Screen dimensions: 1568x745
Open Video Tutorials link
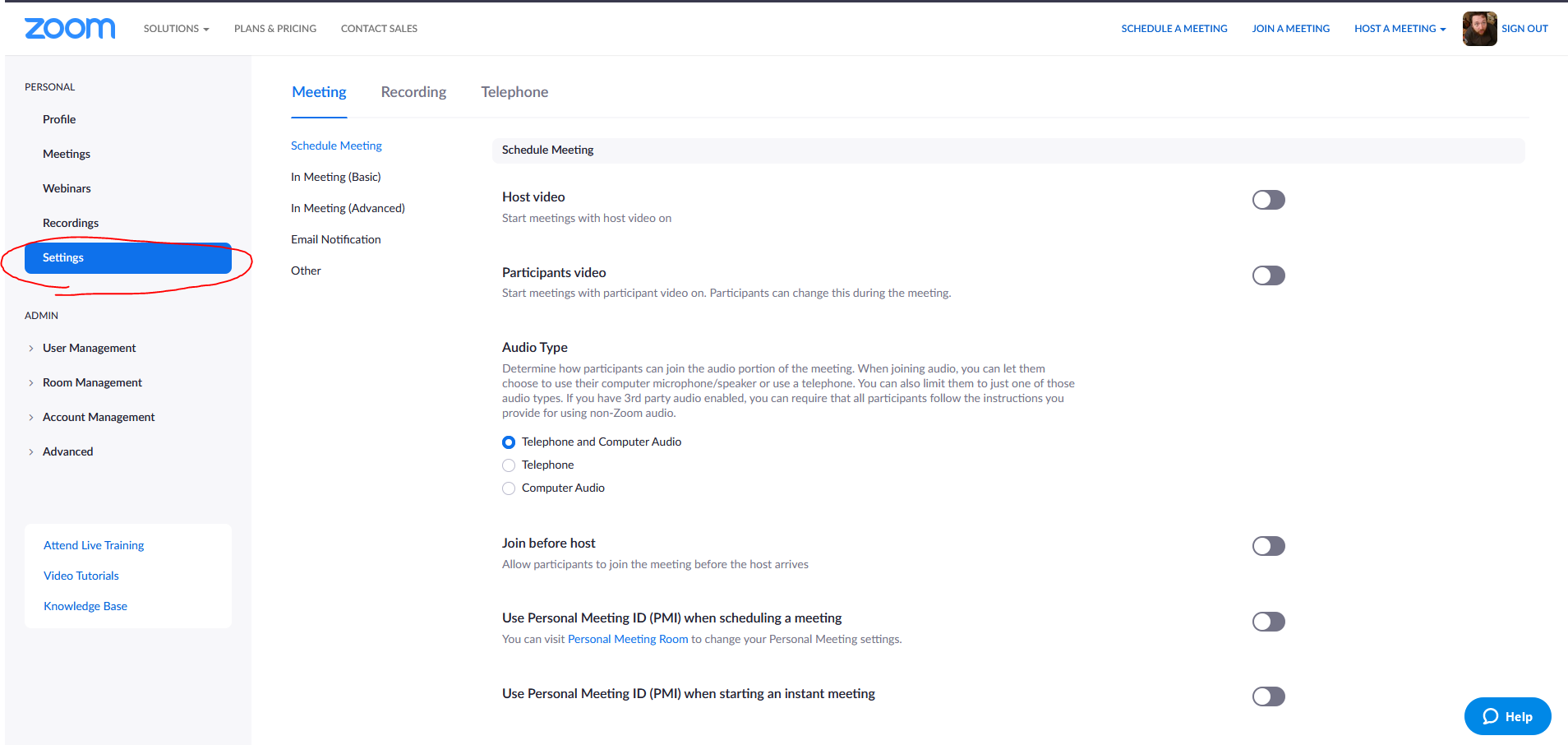pyautogui.click(x=81, y=576)
